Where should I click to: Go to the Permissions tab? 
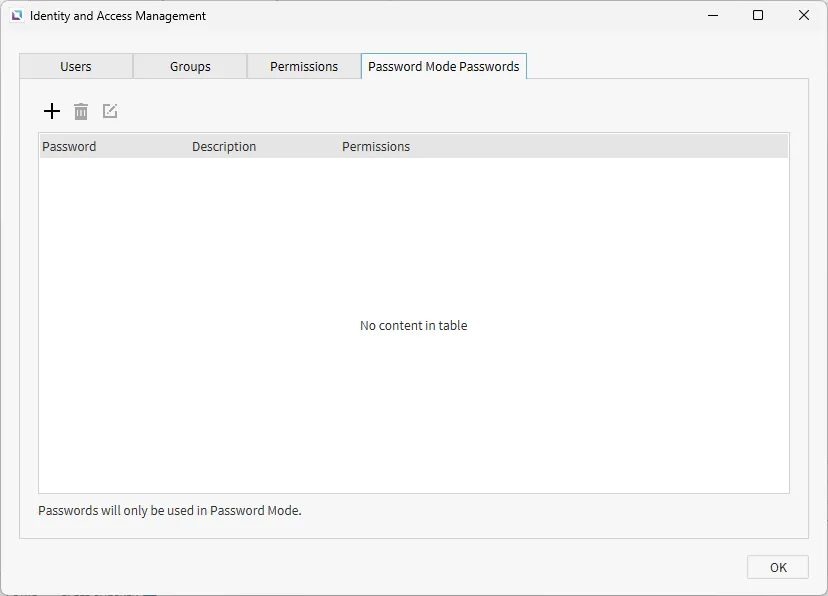(x=304, y=67)
